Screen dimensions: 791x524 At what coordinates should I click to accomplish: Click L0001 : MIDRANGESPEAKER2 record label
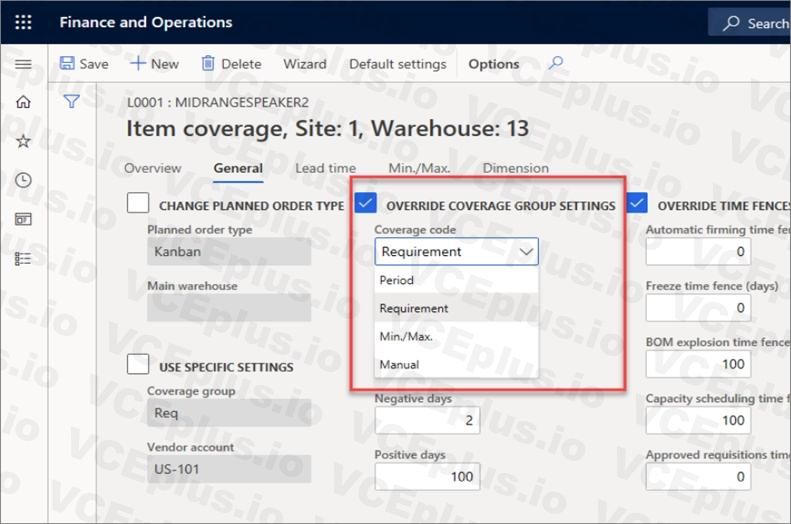point(217,102)
